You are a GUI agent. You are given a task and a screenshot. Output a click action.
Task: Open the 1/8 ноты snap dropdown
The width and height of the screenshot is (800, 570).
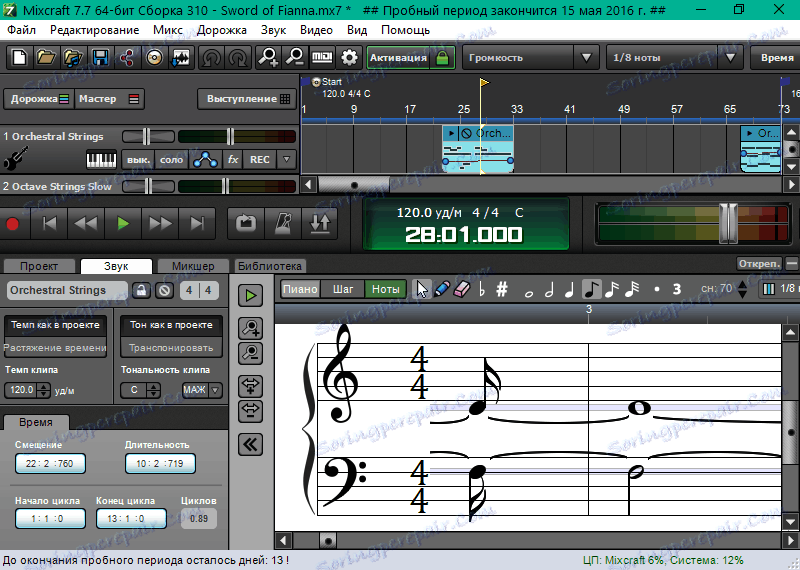(675, 58)
